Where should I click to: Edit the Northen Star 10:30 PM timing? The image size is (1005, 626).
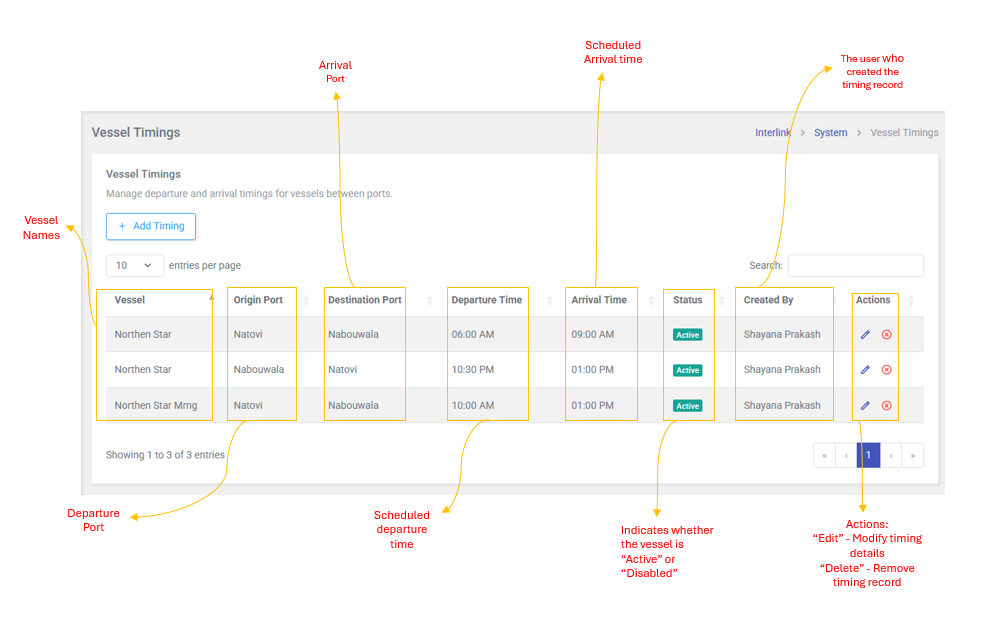[865, 370]
